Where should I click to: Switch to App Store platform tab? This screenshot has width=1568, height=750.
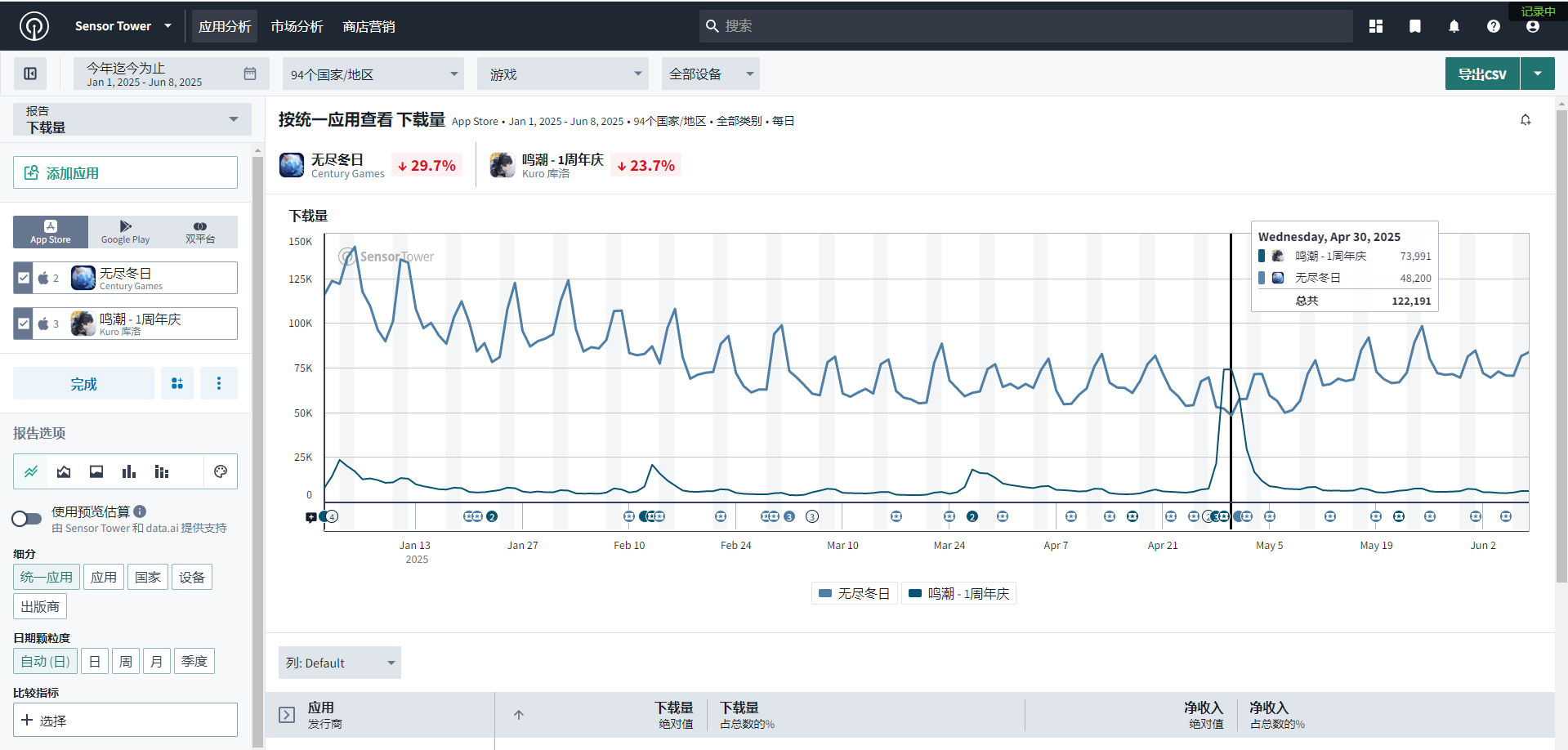(x=51, y=232)
